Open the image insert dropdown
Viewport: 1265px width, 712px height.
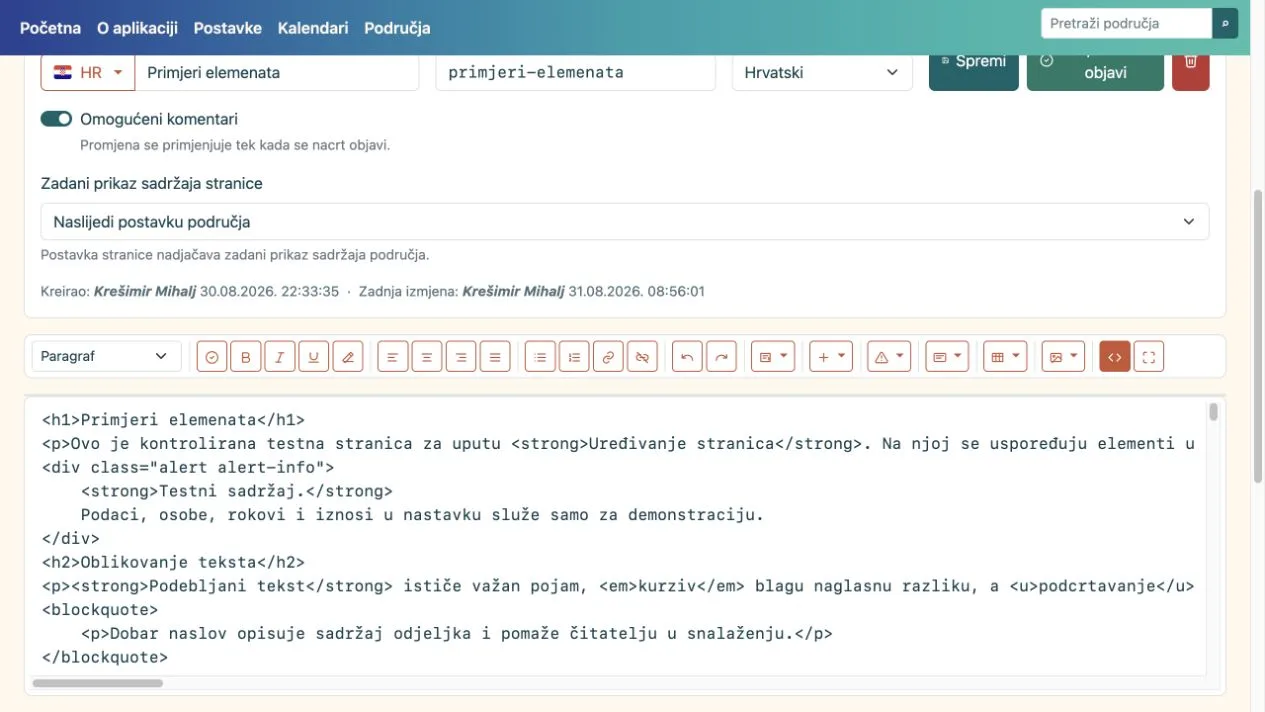point(1063,357)
